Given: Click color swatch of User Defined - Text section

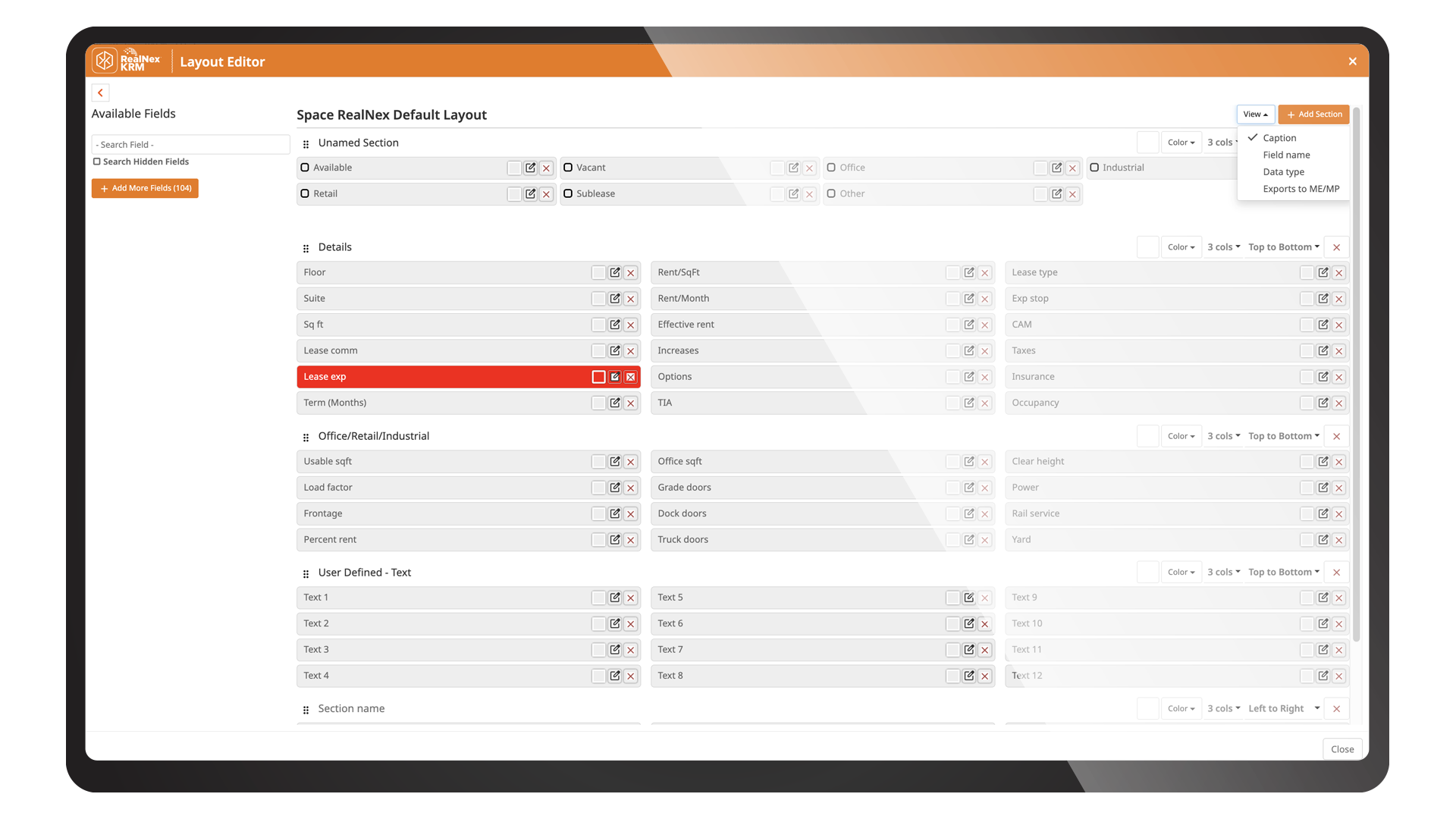Looking at the screenshot, I should [1147, 573].
